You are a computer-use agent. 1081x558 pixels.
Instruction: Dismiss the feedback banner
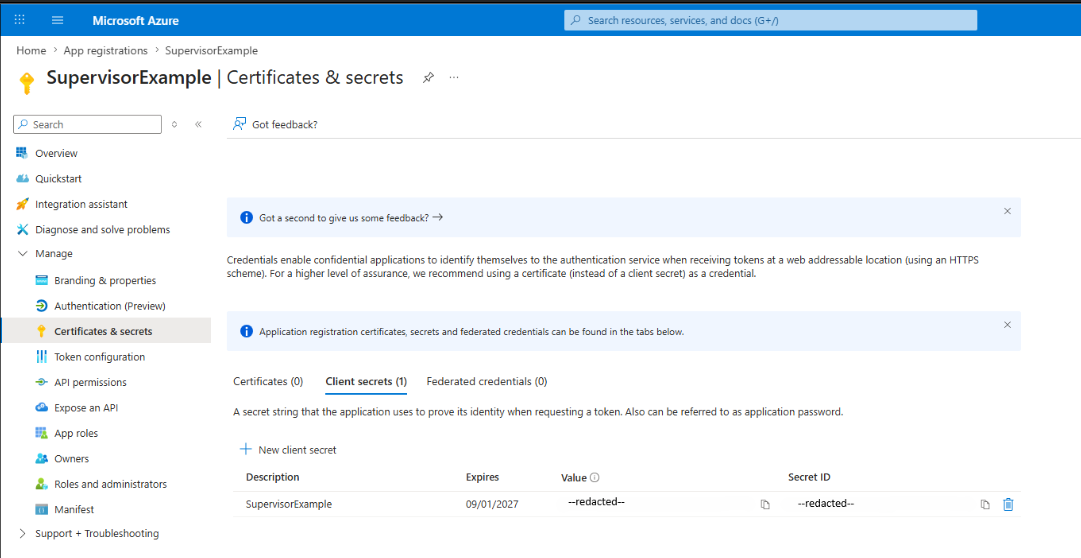point(1007,211)
